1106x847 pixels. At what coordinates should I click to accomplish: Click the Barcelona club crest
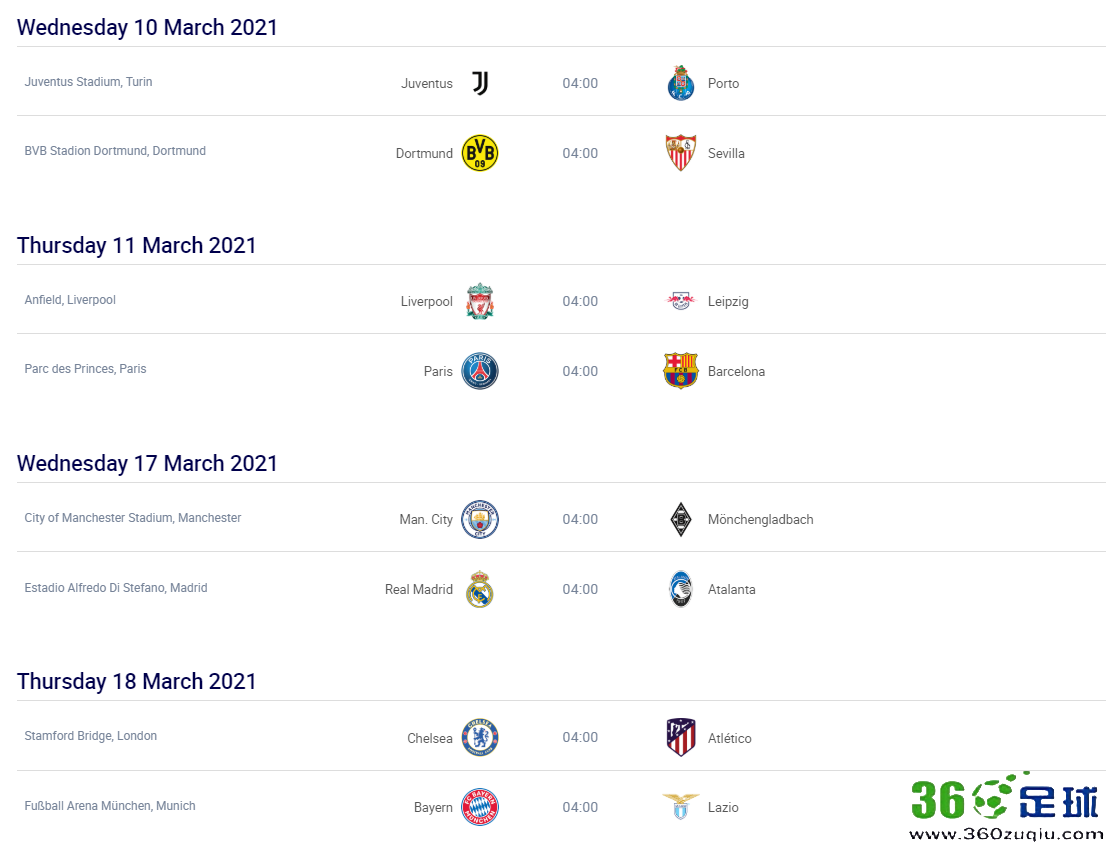[681, 371]
